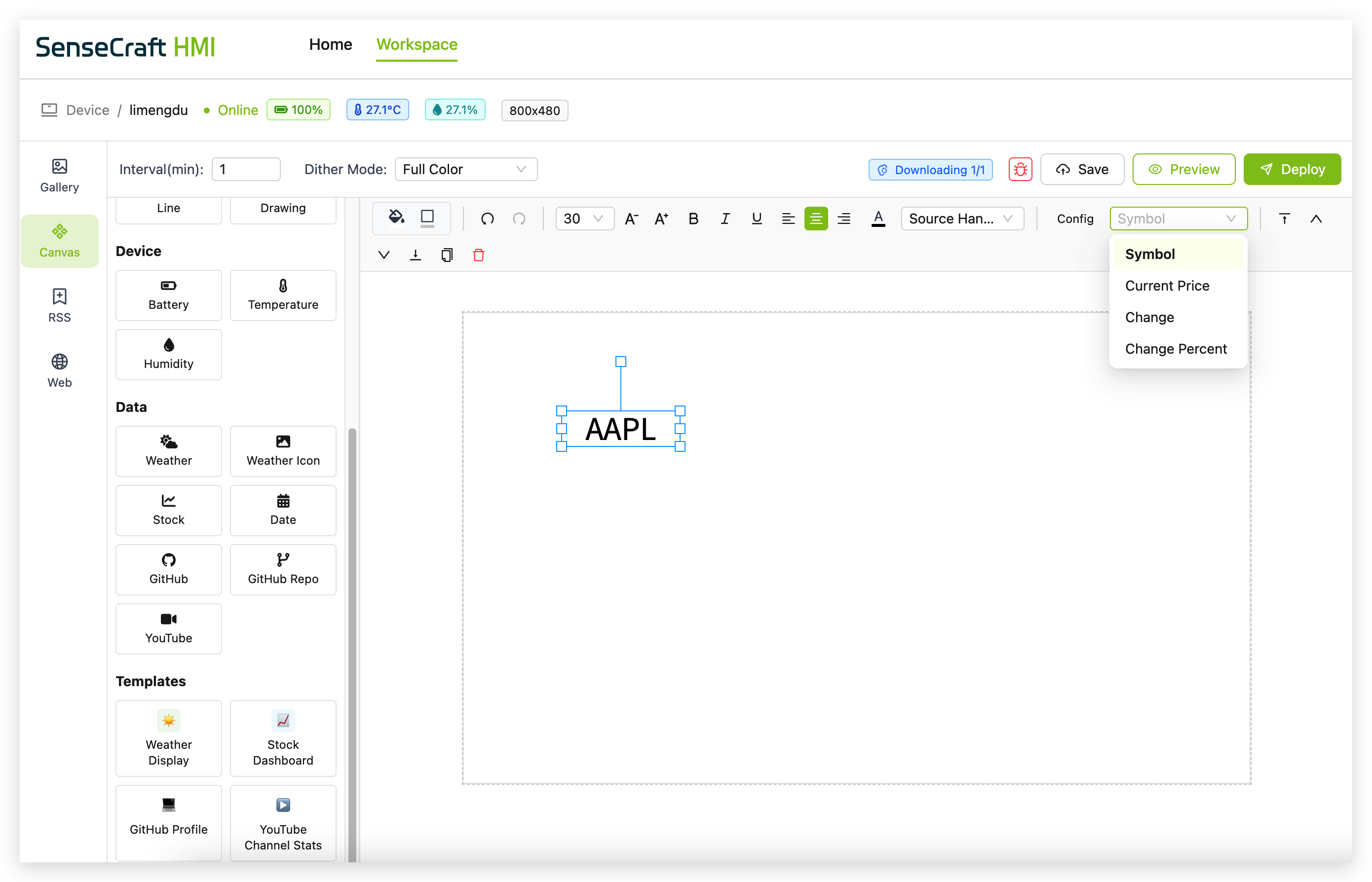Deploy the design to device
Viewport: 1372px width, 882px height.
1292,169
